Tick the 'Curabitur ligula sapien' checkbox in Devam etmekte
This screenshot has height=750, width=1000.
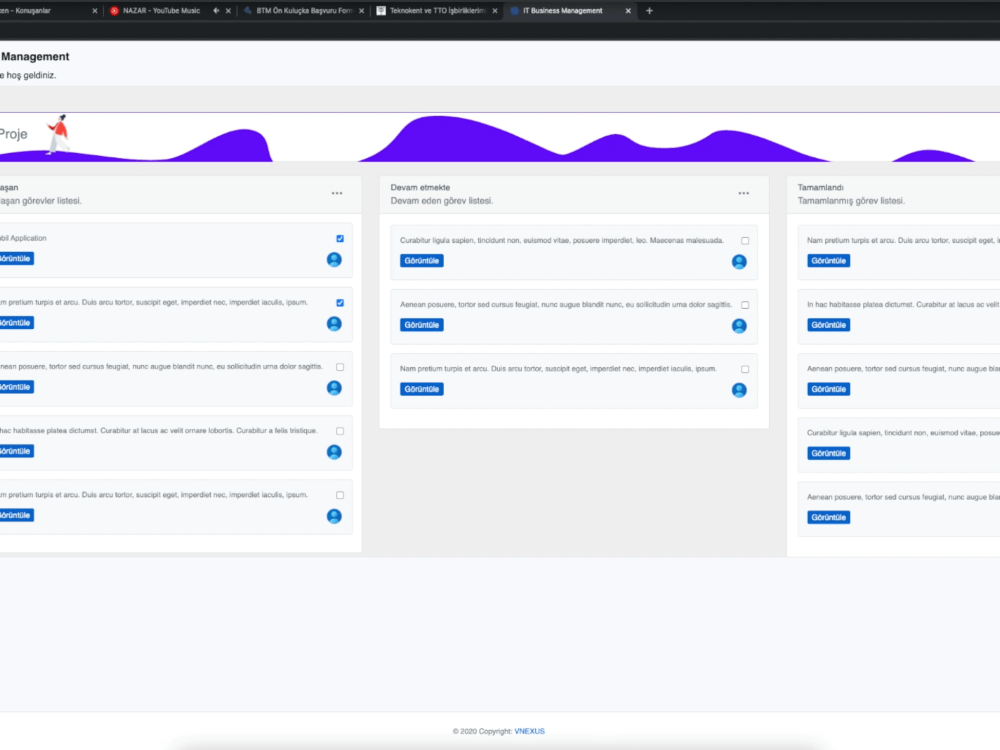[x=745, y=241]
